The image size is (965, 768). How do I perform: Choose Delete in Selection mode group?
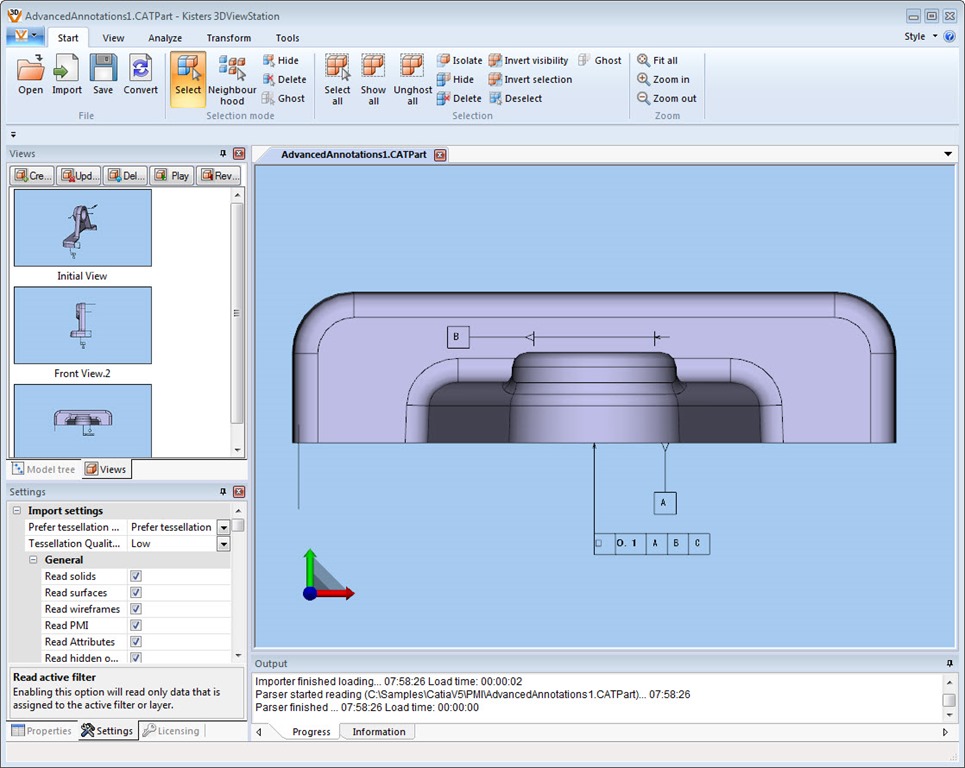[x=284, y=79]
